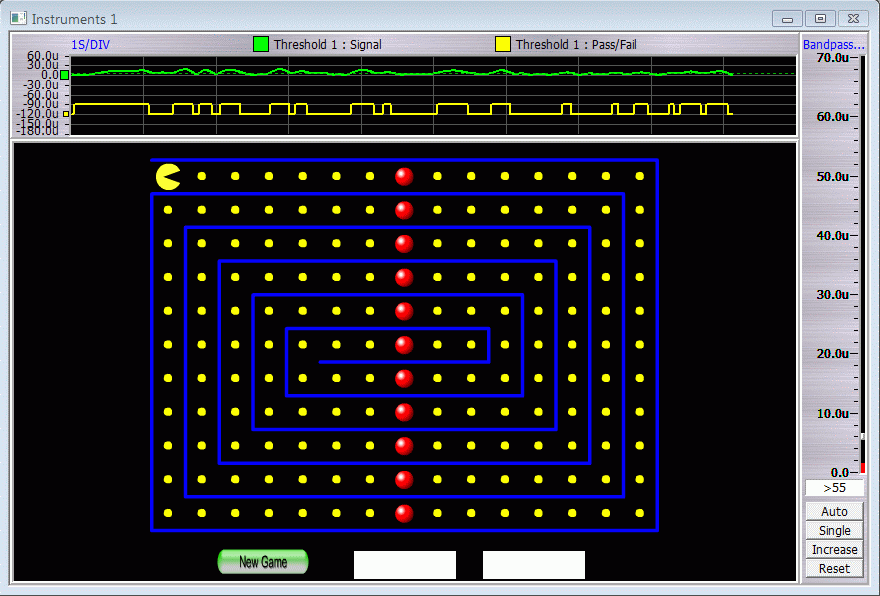This screenshot has width=880, height=596.
Task: Click the yellow Pac-Man character
Action: pyautogui.click(x=168, y=177)
